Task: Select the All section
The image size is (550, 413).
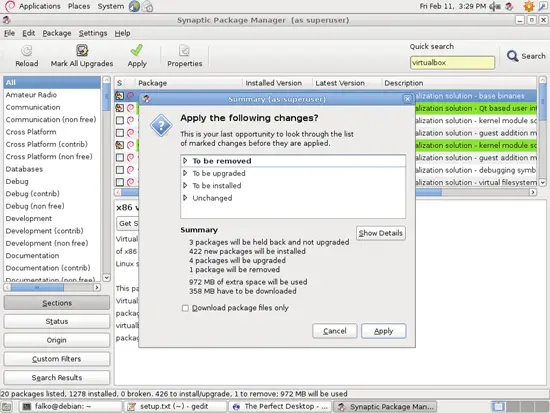Action: 52,82
